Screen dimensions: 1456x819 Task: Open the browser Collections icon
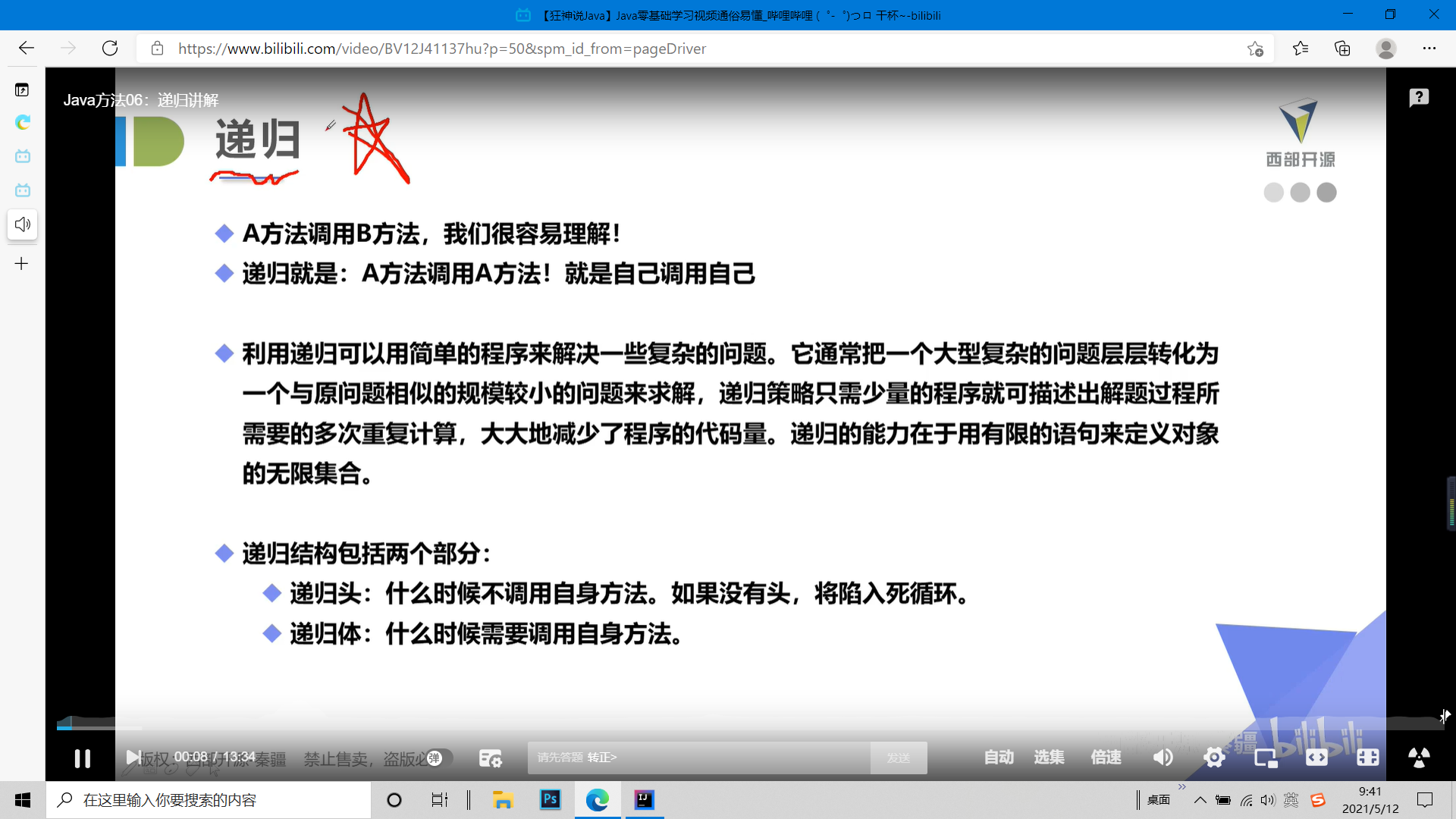click(x=1342, y=49)
